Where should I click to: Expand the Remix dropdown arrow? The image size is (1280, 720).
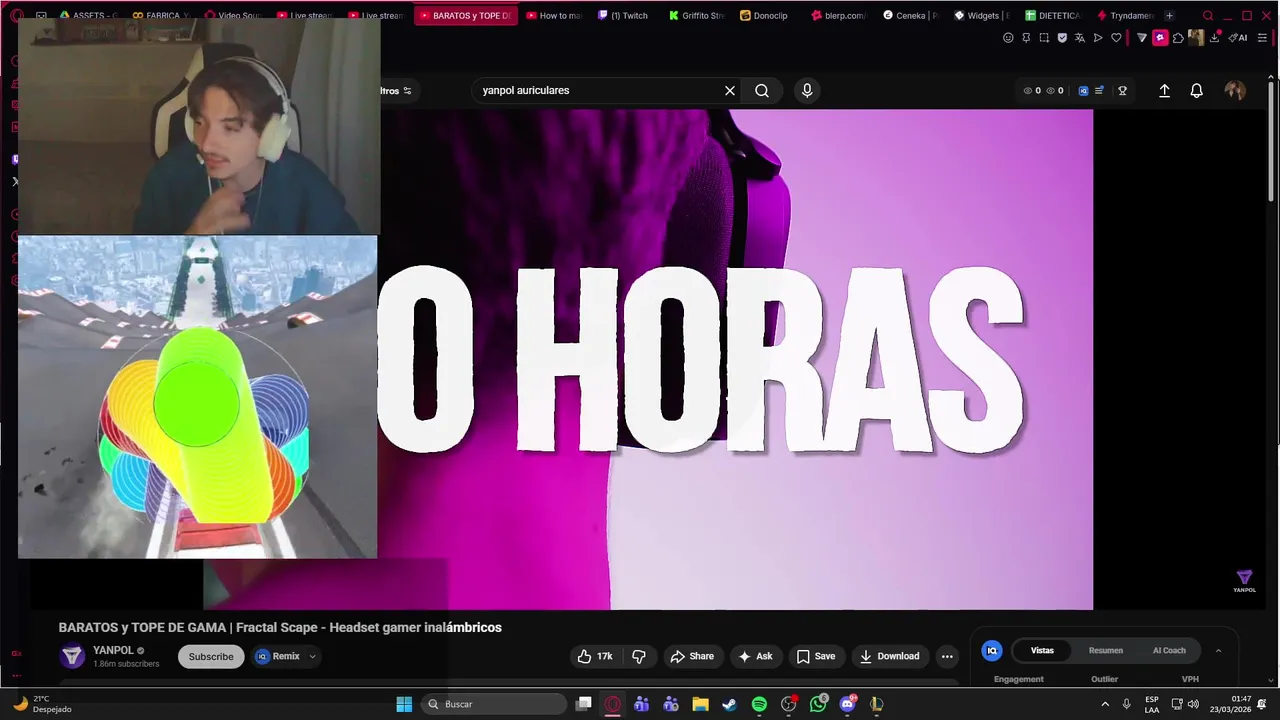pos(312,656)
